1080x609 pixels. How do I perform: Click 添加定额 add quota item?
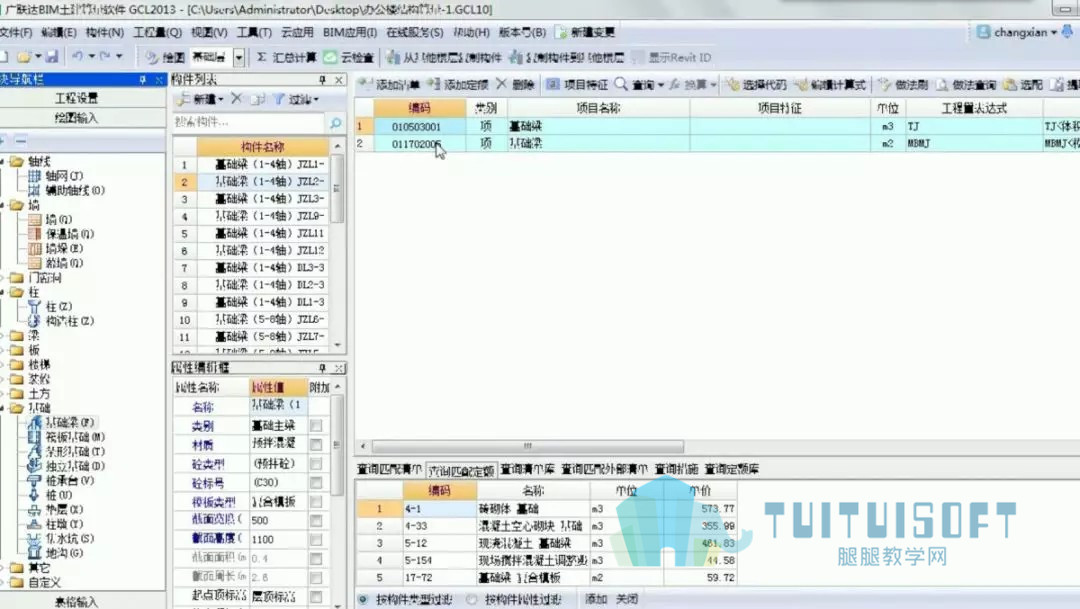coord(458,85)
